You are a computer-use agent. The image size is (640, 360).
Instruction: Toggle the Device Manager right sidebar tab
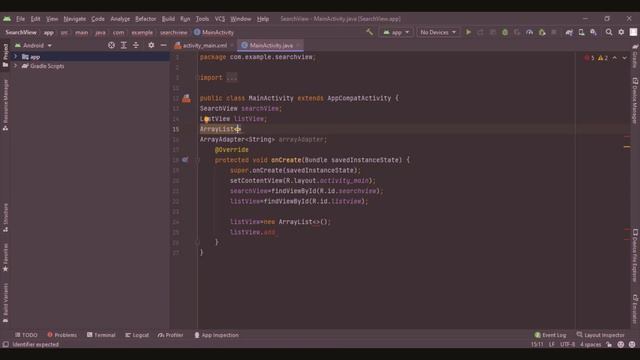point(635,100)
